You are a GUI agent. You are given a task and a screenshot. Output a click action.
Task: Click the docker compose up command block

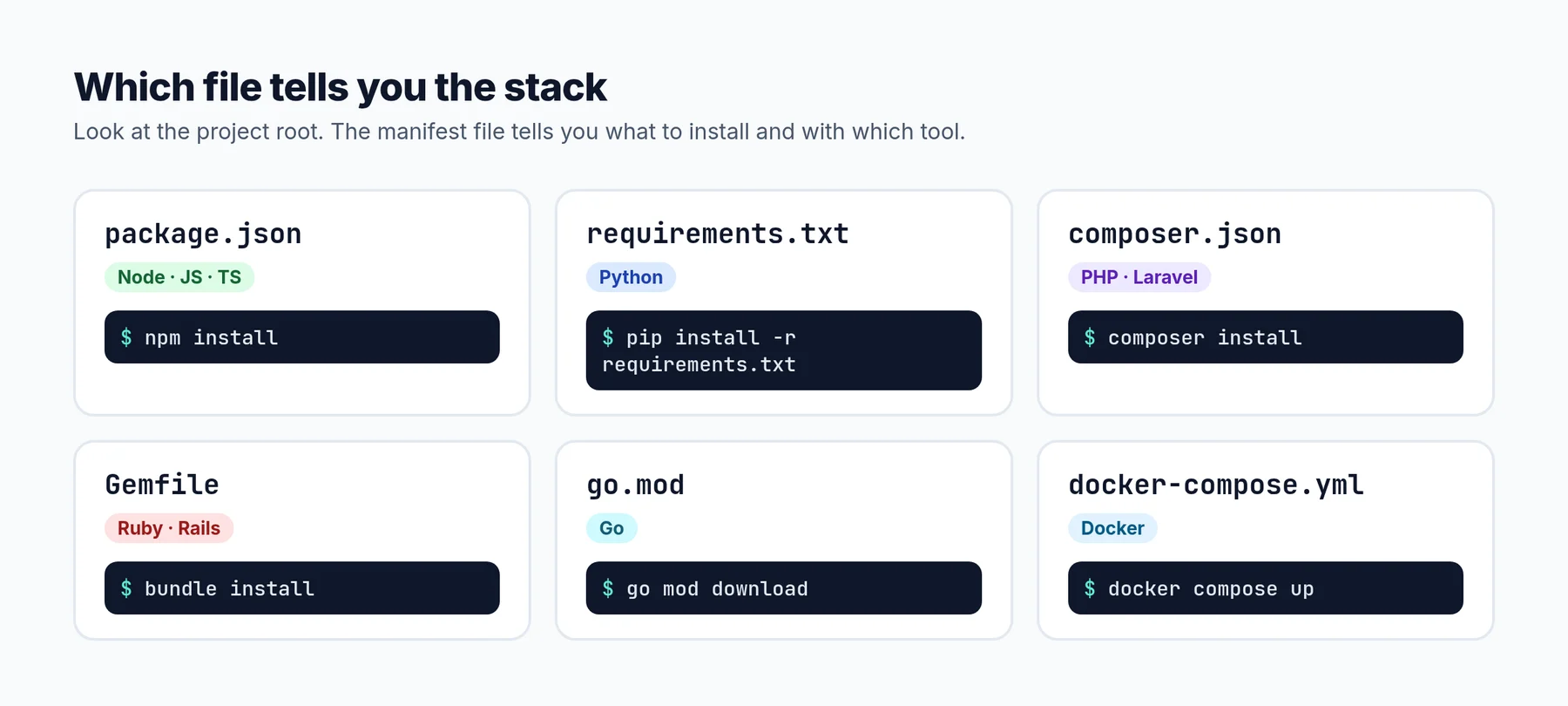pyautogui.click(x=1266, y=588)
